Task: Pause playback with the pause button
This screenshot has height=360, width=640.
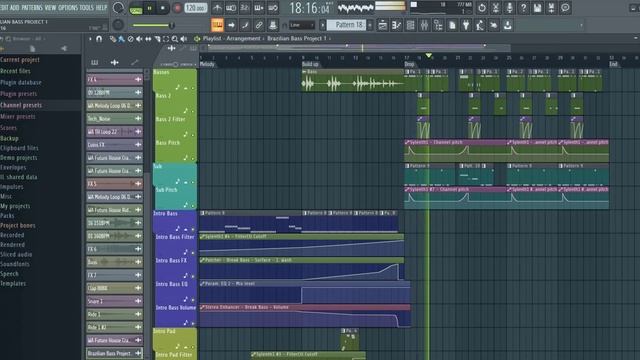Action: point(149,8)
